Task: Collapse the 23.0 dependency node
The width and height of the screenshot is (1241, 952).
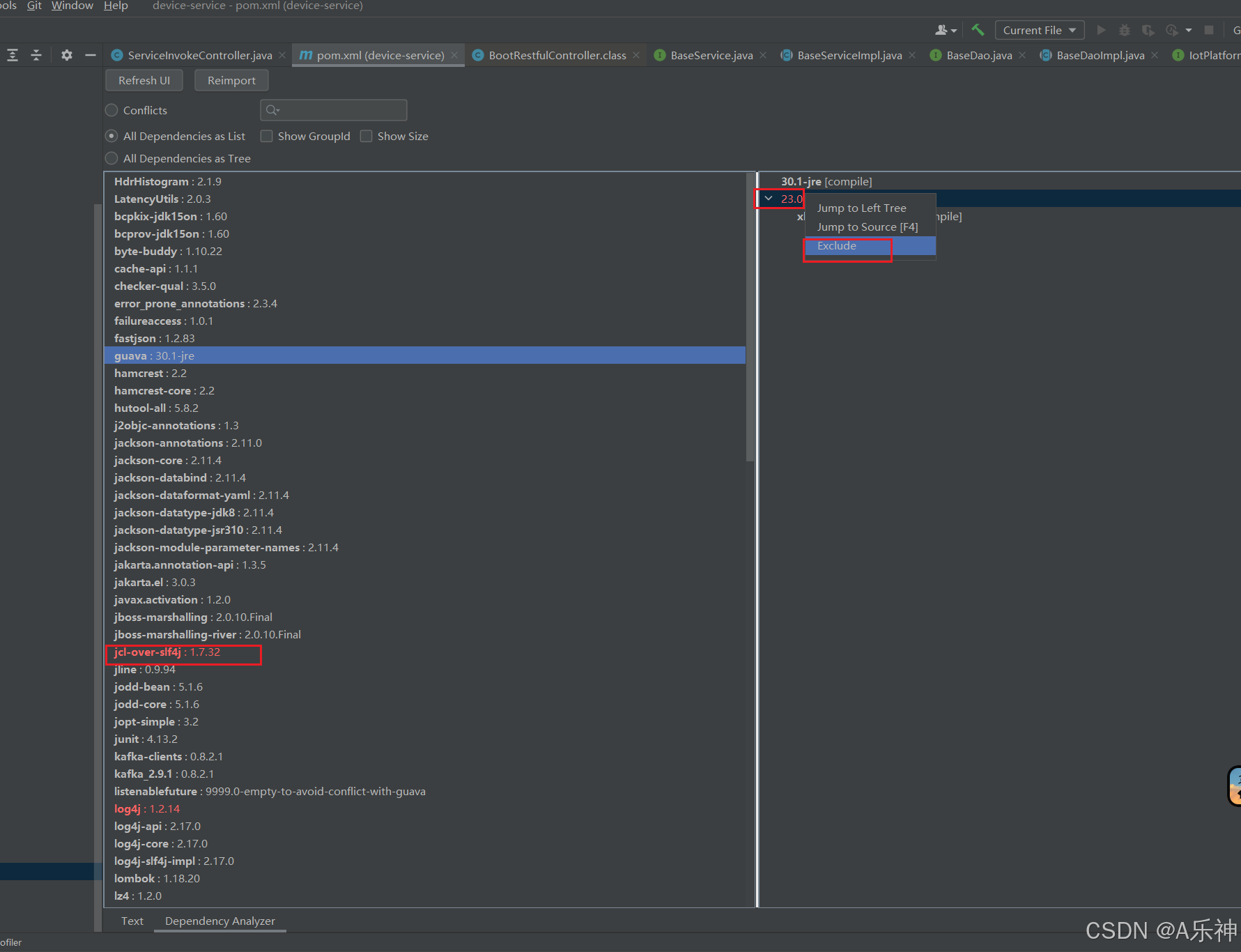Action: pos(768,199)
